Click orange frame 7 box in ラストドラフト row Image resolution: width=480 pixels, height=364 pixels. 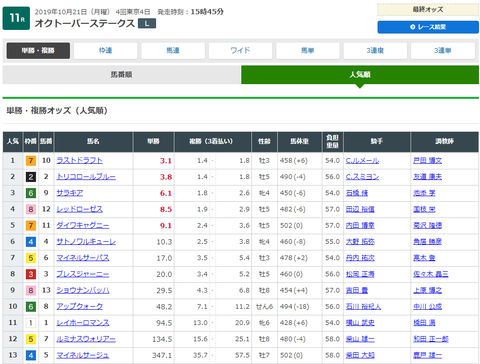31,161
